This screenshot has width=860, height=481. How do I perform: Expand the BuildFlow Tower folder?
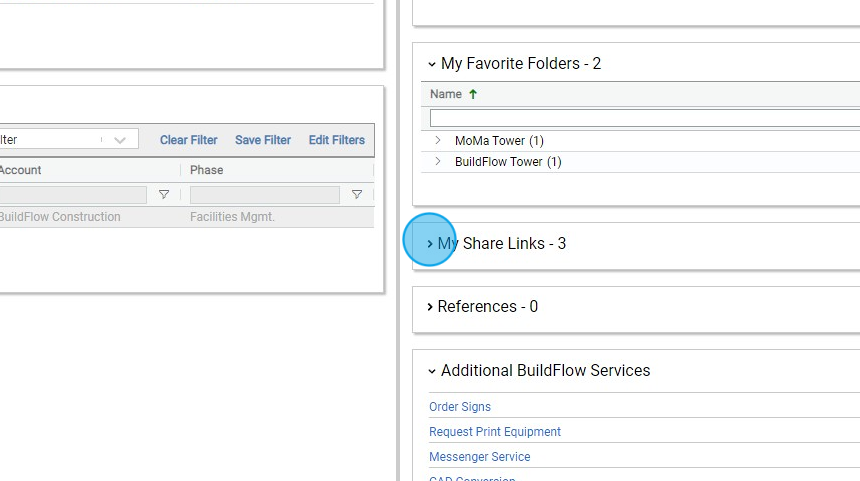438,161
